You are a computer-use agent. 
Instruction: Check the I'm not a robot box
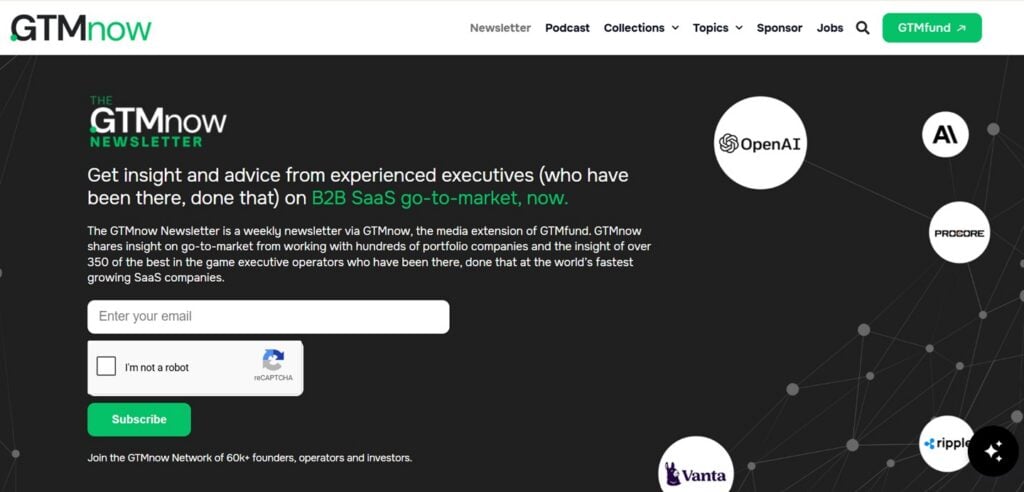pos(106,367)
